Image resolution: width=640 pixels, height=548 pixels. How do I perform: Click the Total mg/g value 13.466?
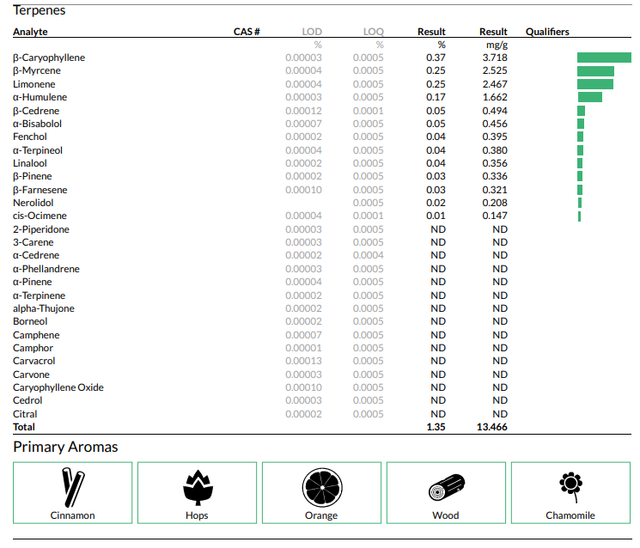point(492,427)
